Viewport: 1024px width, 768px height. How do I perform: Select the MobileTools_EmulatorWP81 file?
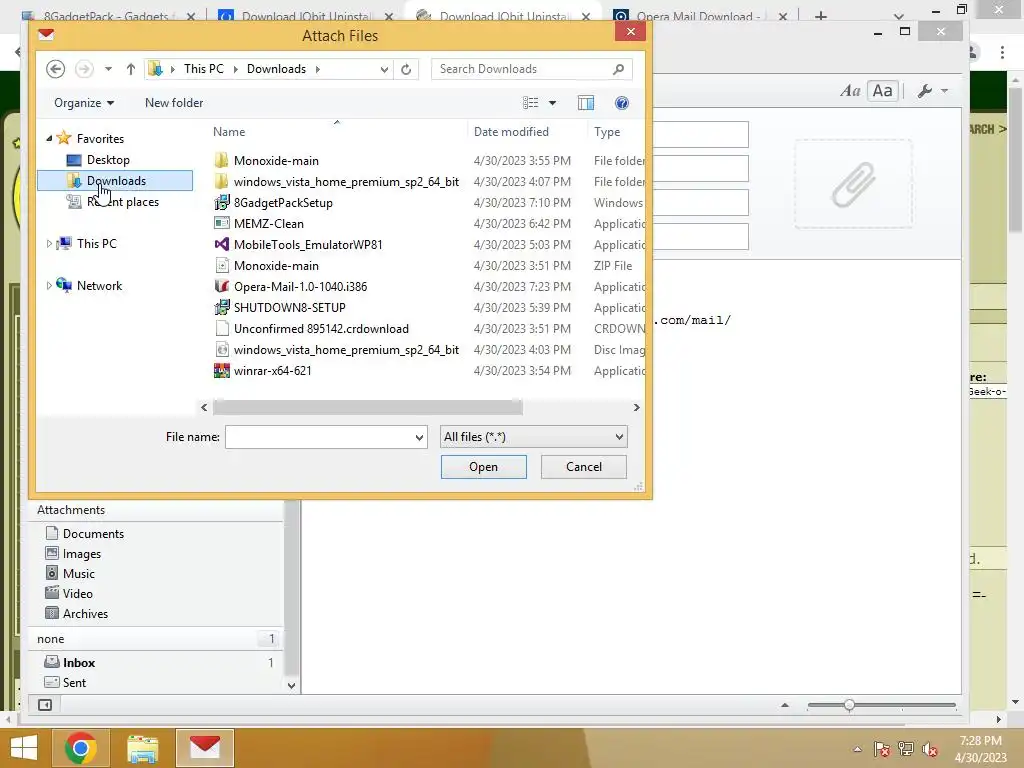tap(308, 244)
